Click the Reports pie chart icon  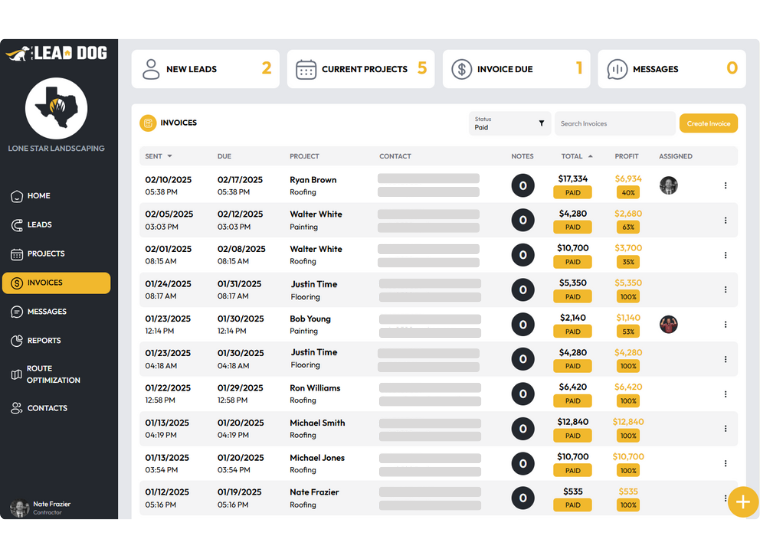pos(16,341)
